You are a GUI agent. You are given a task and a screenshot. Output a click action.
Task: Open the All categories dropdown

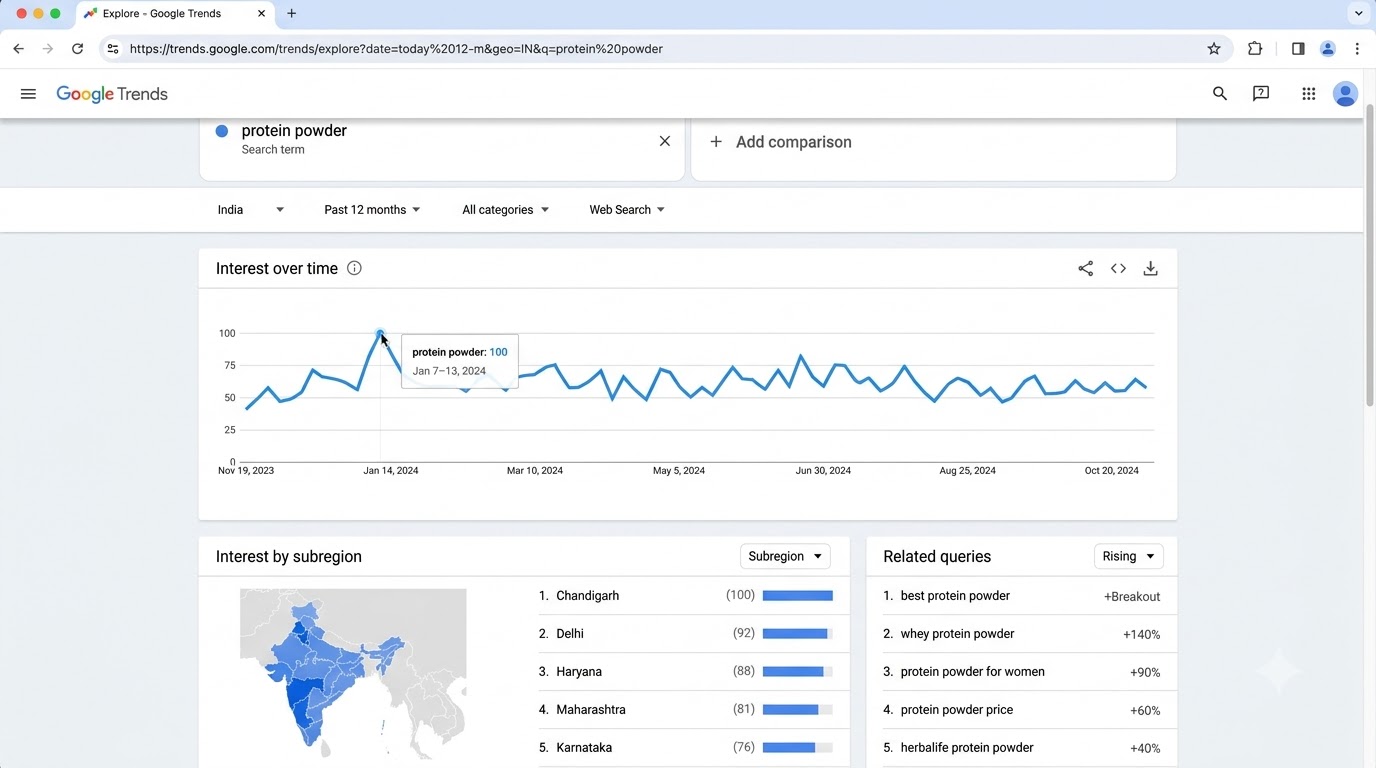point(505,210)
